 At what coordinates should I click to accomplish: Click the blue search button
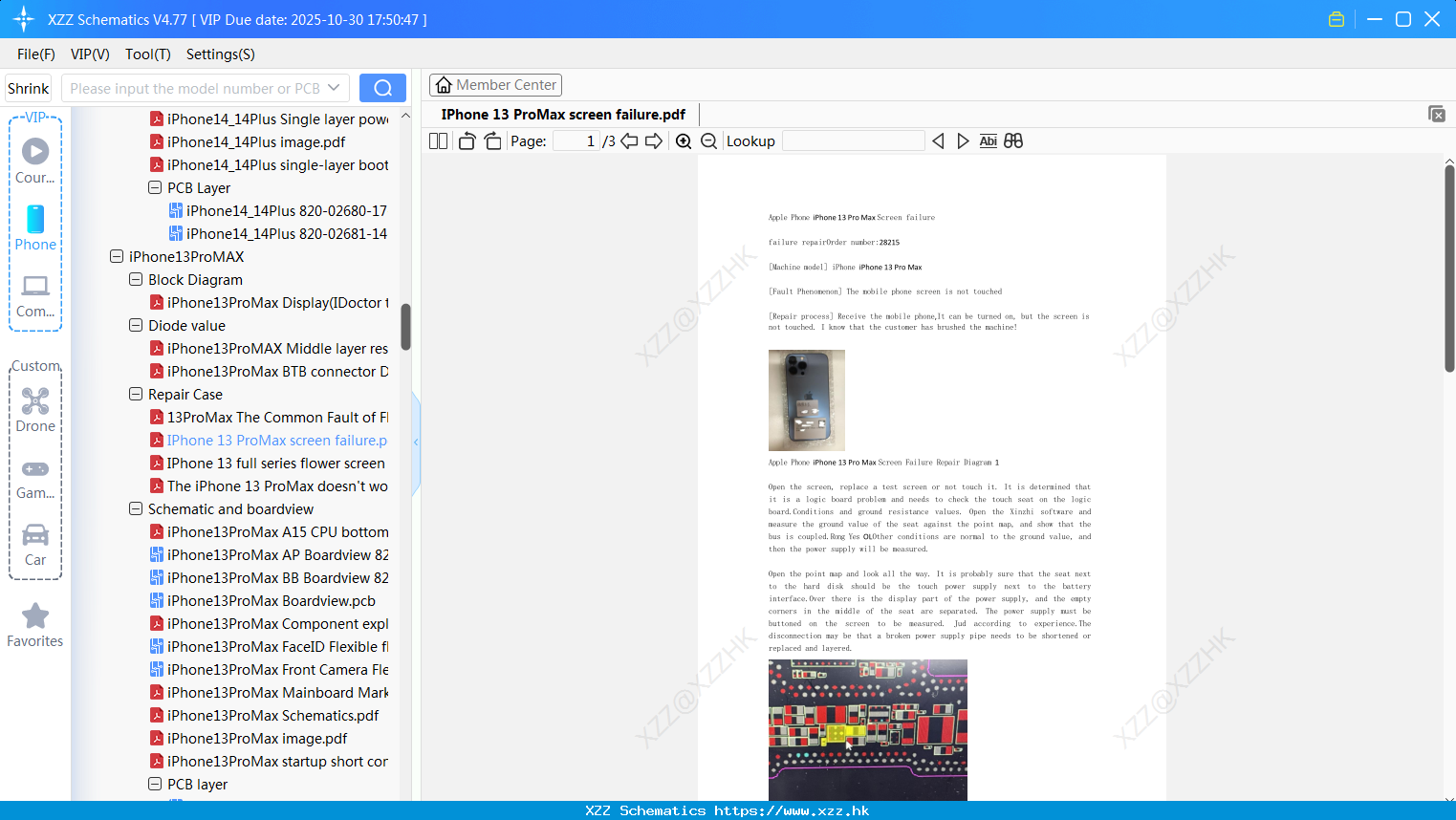(x=382, y=88)
